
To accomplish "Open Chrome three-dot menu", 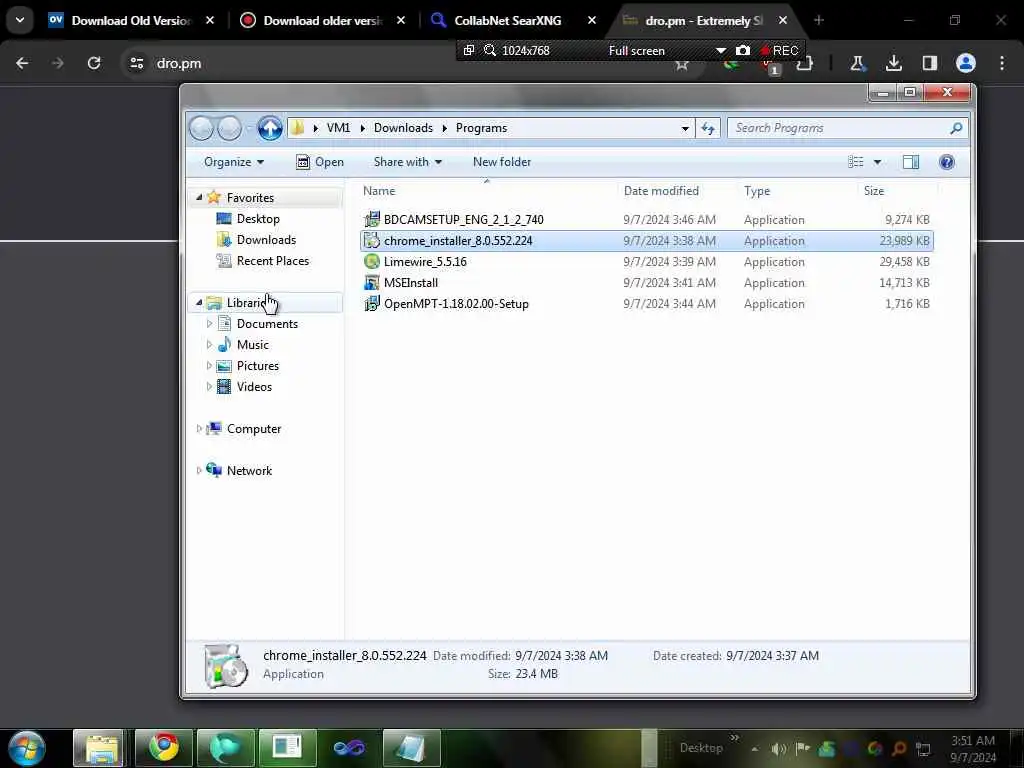I will pos(1001,63).
